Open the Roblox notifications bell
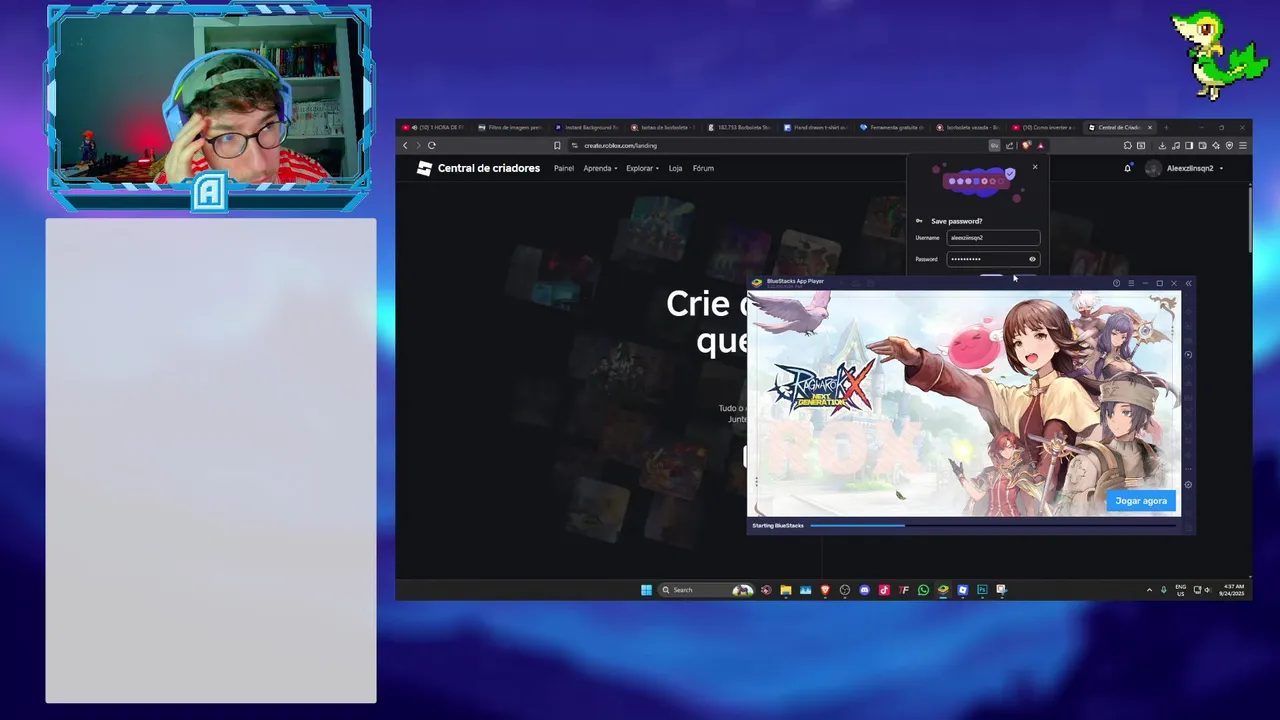Screen dimensions: 1280x720 coord(1128,168)
